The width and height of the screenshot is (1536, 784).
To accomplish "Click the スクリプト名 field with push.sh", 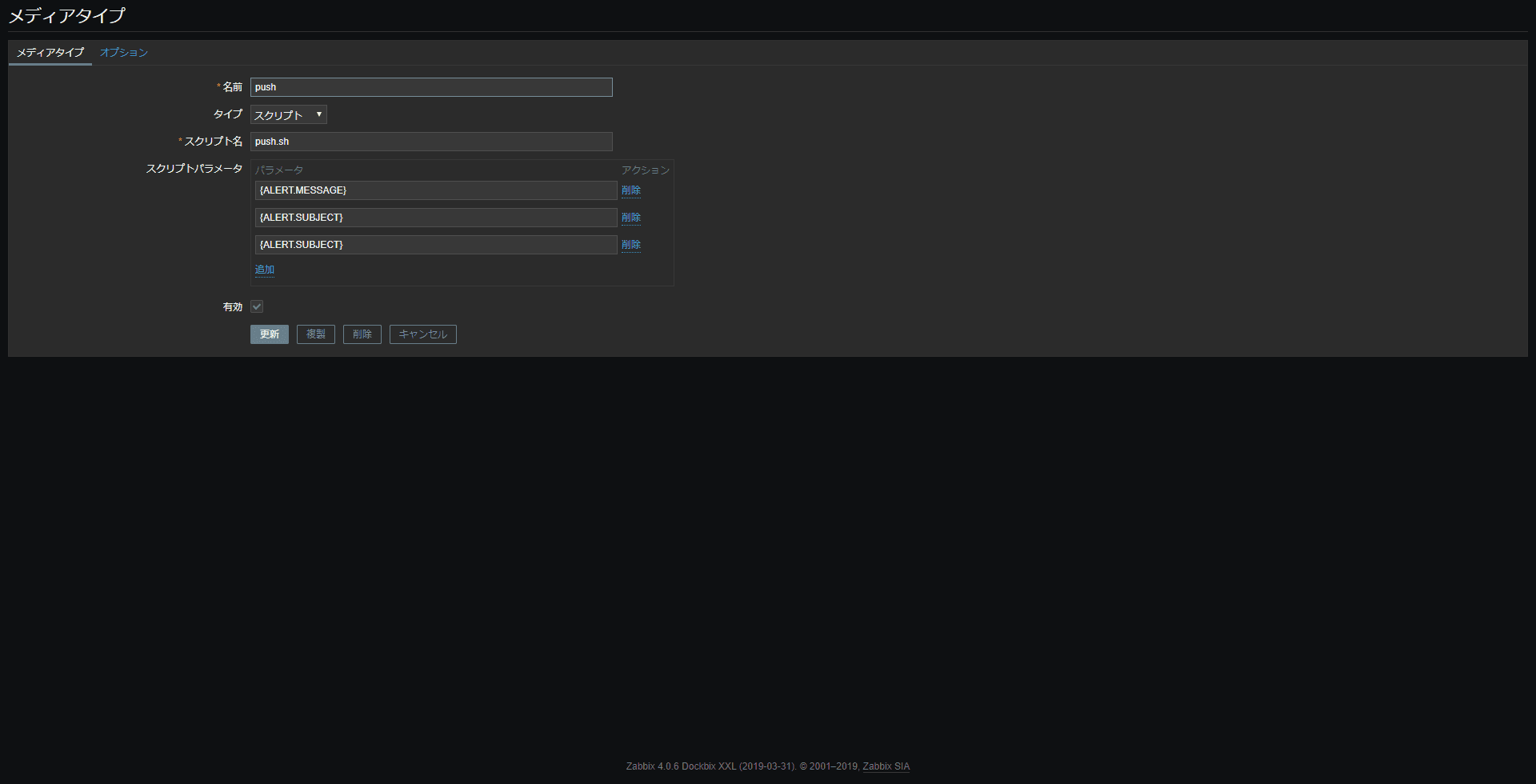I will [x=431, y=142].
